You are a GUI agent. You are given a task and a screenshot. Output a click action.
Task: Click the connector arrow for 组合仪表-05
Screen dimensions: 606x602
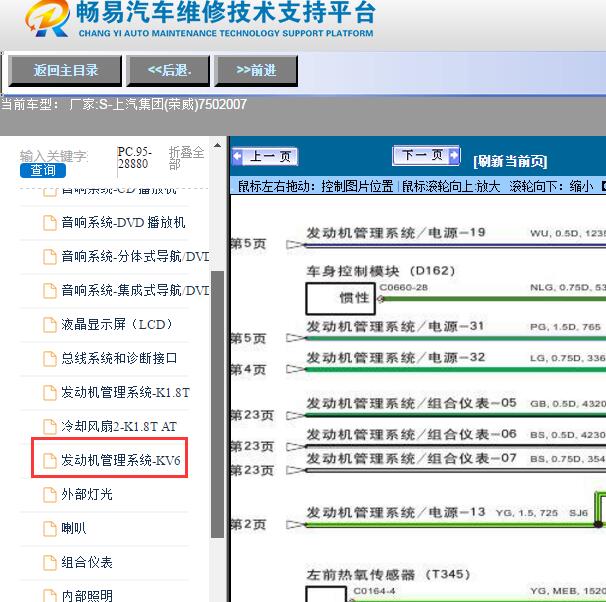(295, 416)
